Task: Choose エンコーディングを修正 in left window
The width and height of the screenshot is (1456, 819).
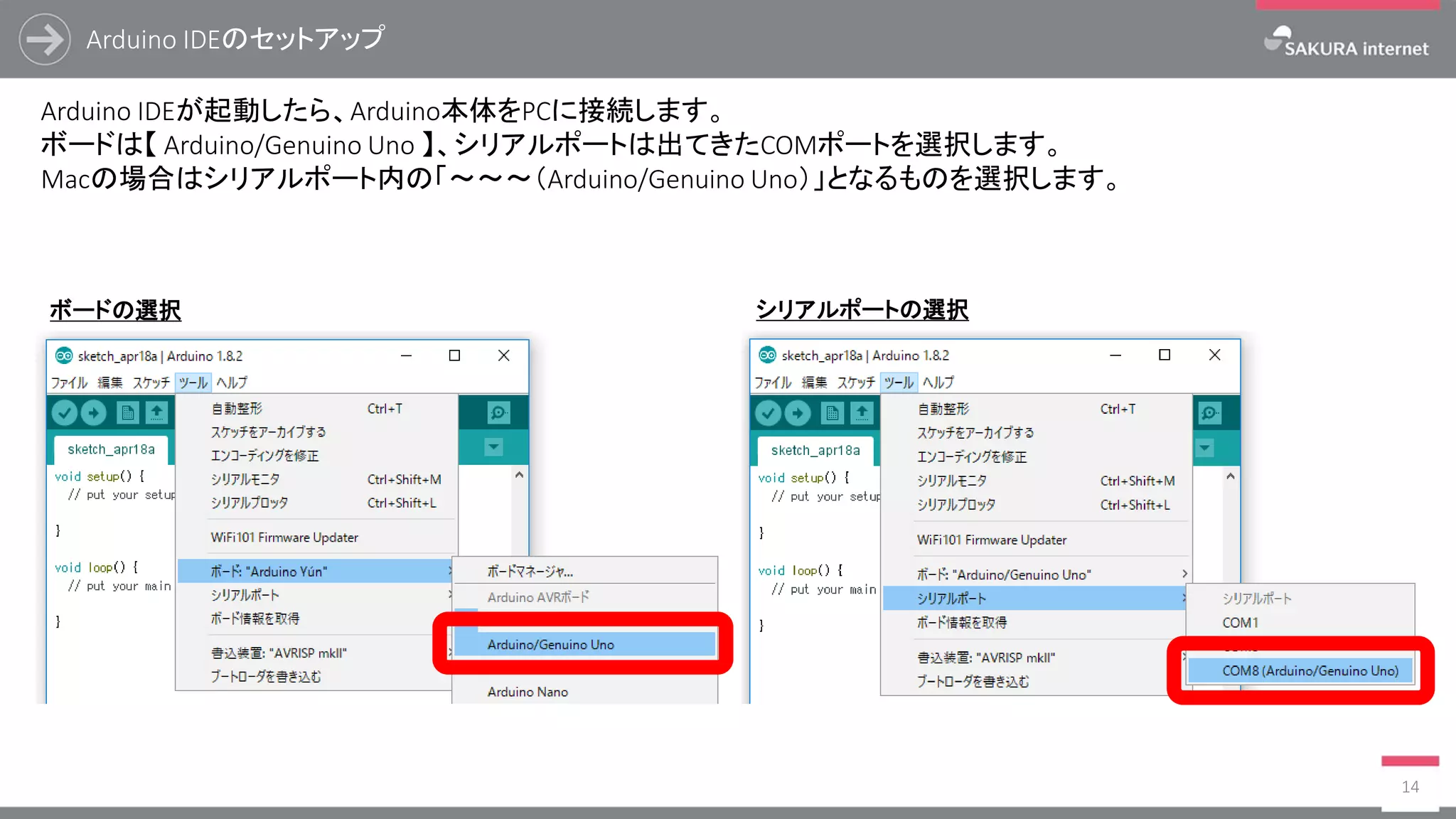Action: coord(315,455)
